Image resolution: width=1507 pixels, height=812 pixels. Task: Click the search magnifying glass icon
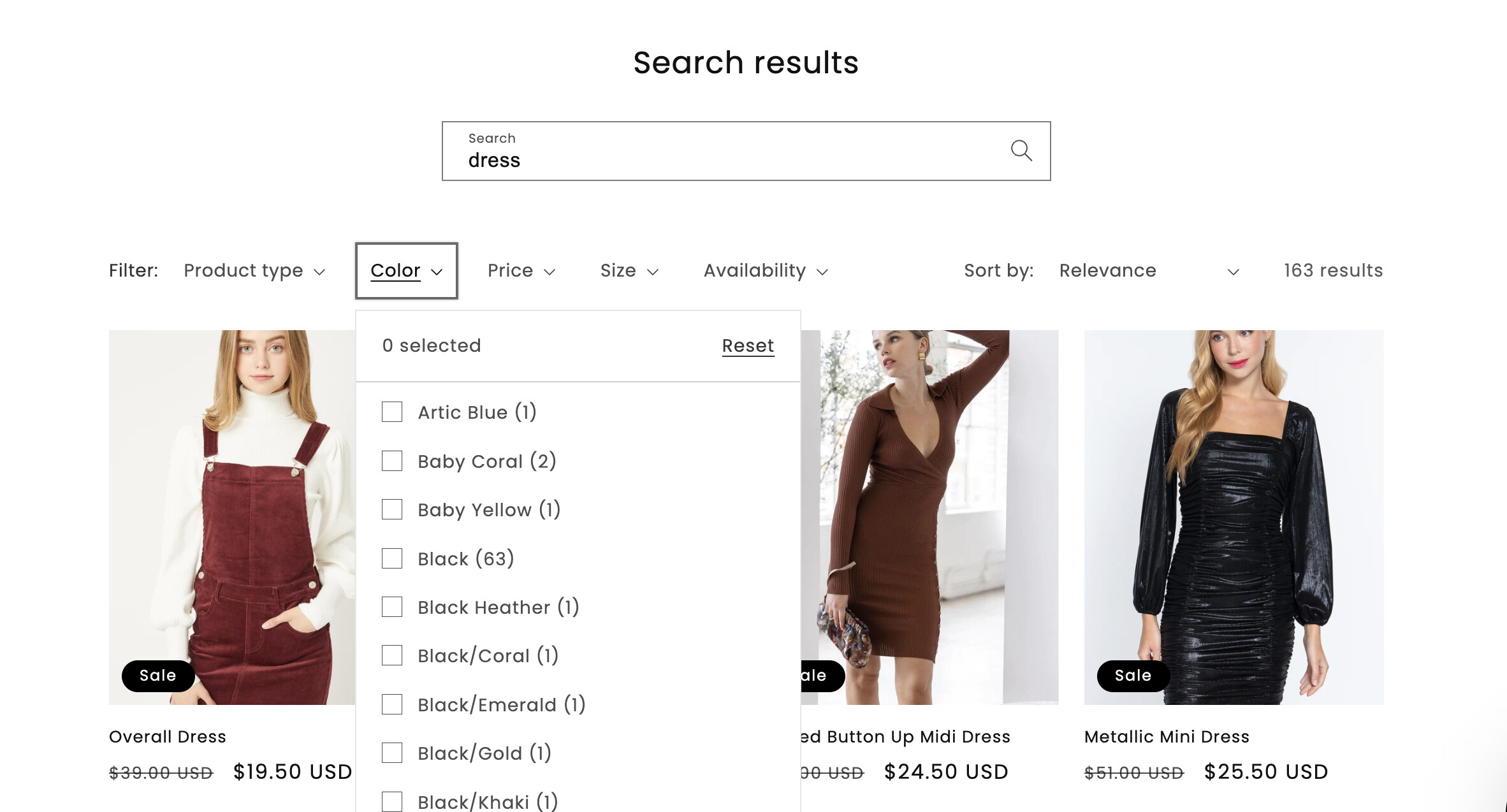pos(1021,151)
